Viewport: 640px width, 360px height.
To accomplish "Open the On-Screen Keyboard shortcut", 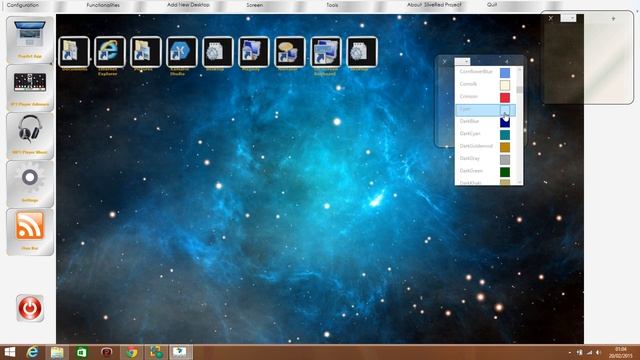I will coord(325,52).
